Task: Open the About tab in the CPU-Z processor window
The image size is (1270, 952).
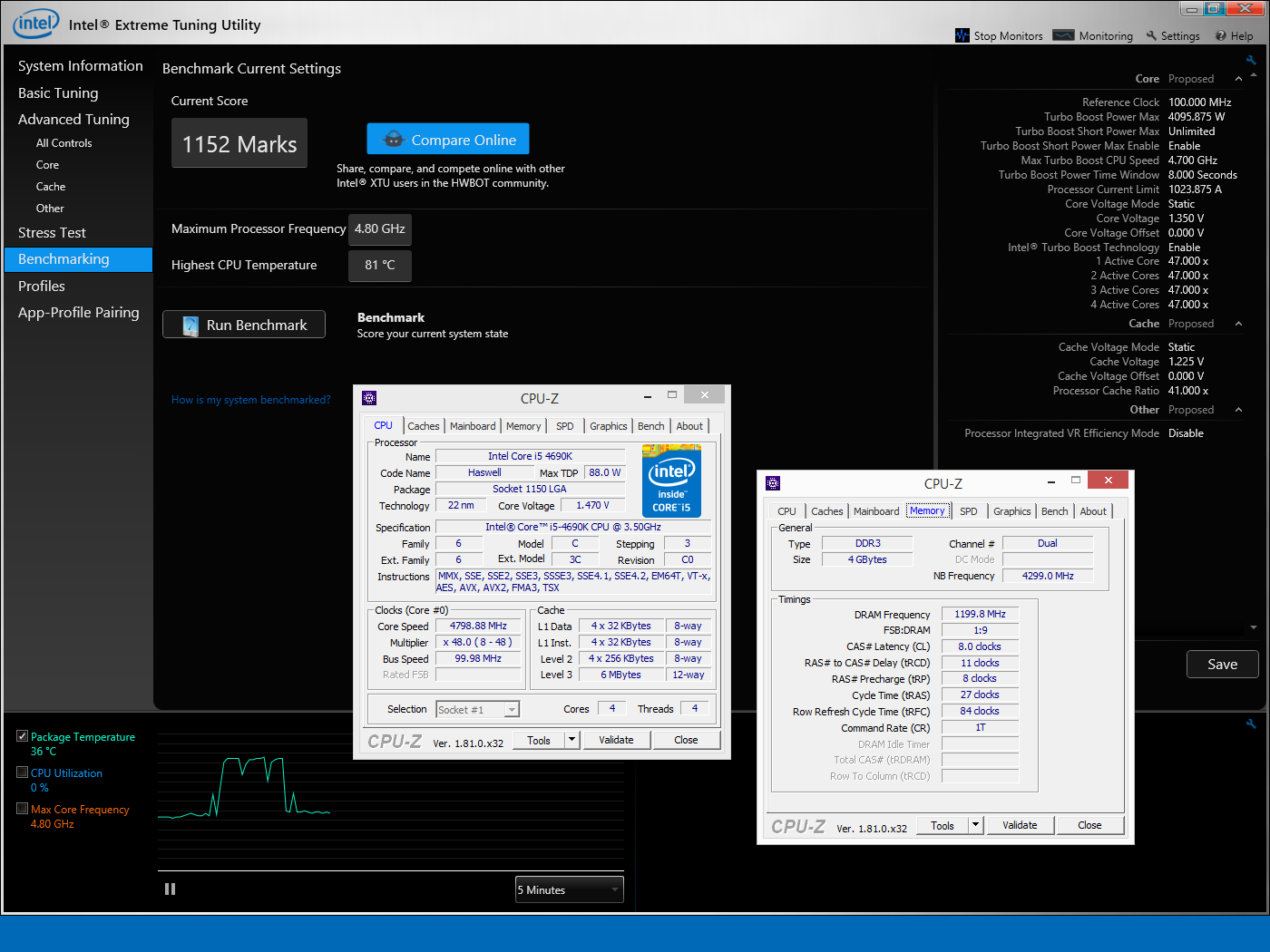Action: click(x=689, y=426)
